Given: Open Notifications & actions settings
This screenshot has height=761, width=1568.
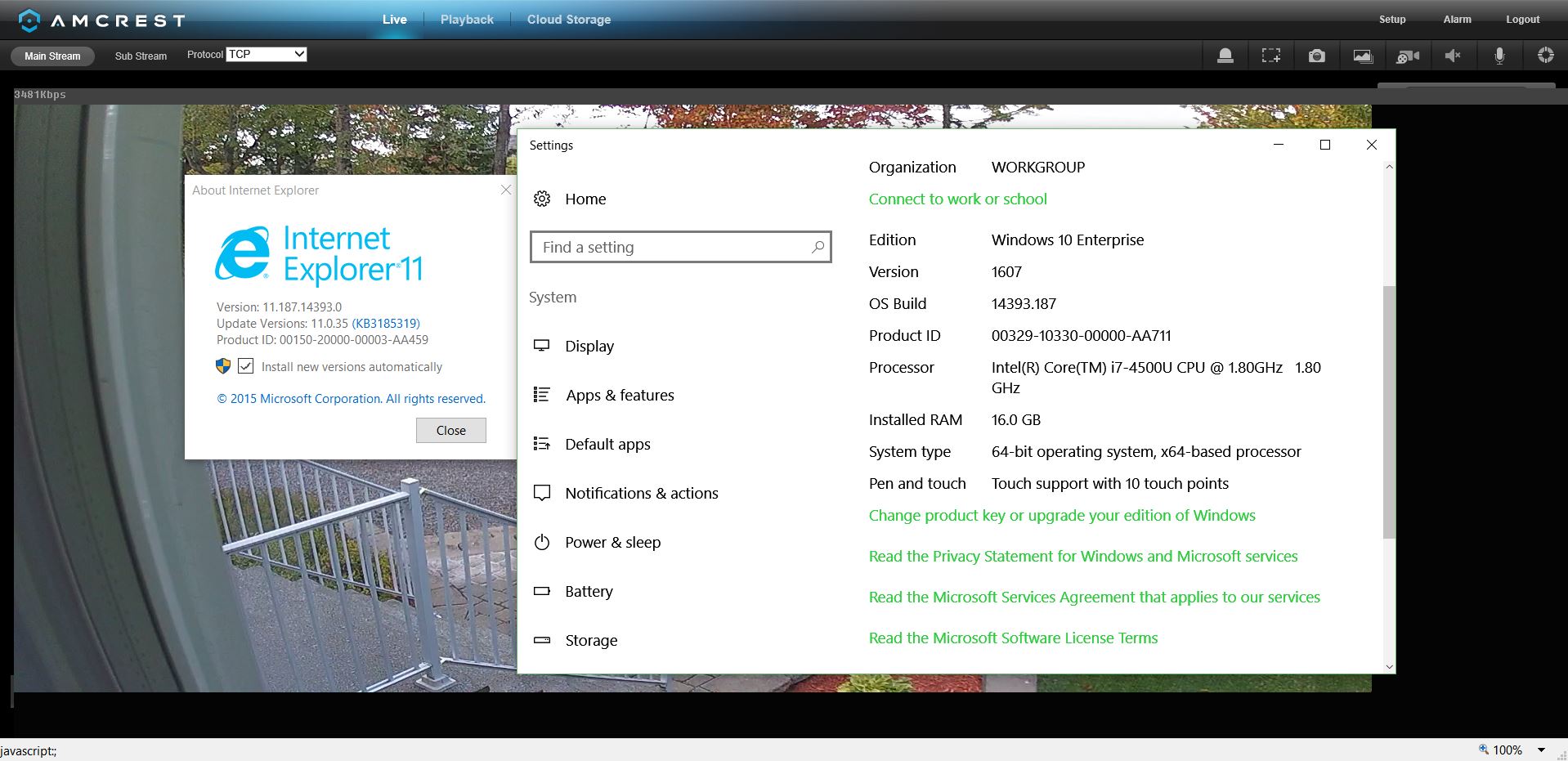Looking at the screenshot, I should 625,493.
